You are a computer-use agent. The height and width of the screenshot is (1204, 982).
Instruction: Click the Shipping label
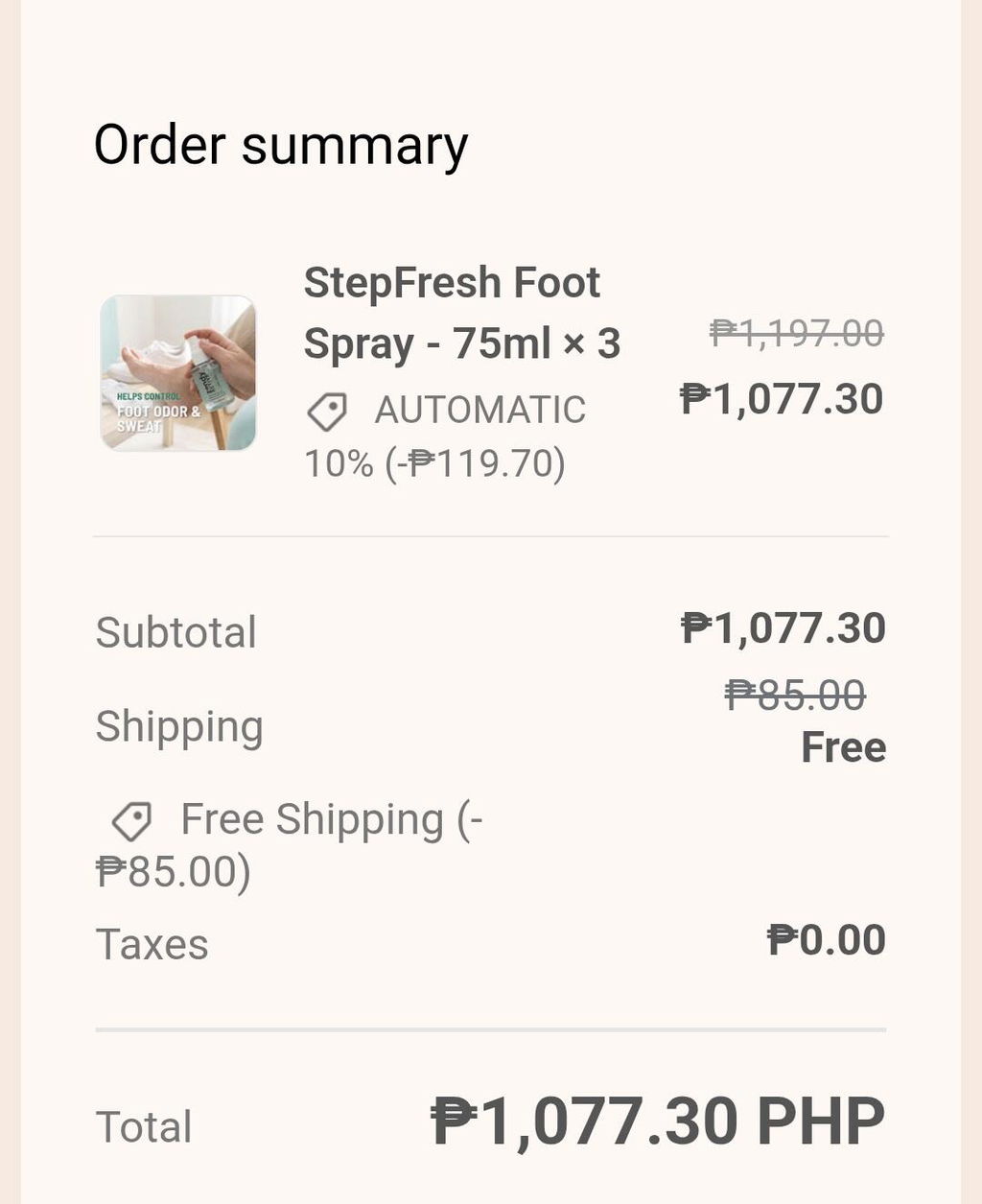(179, 727)
